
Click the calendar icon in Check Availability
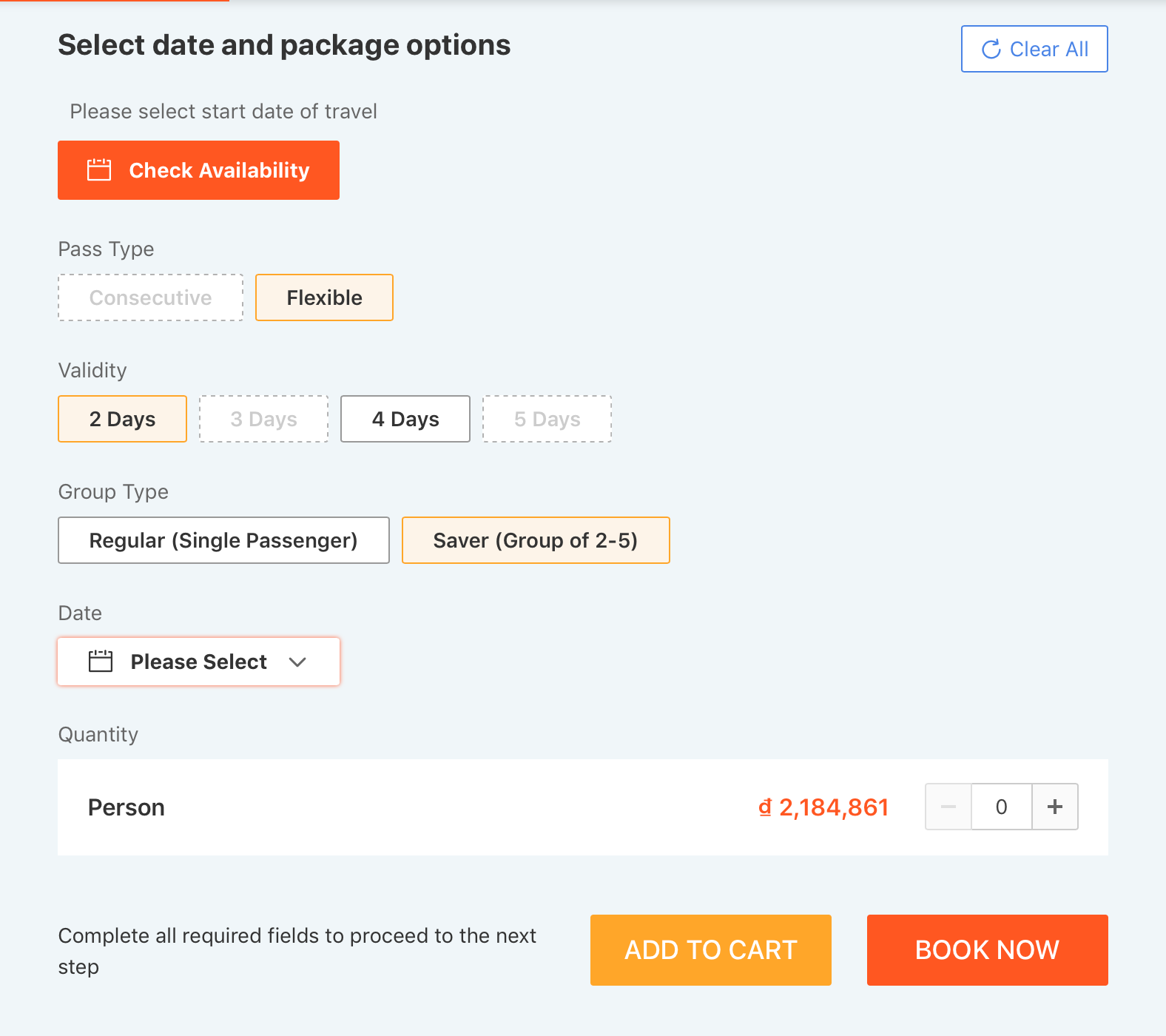(x=99, y=170)
